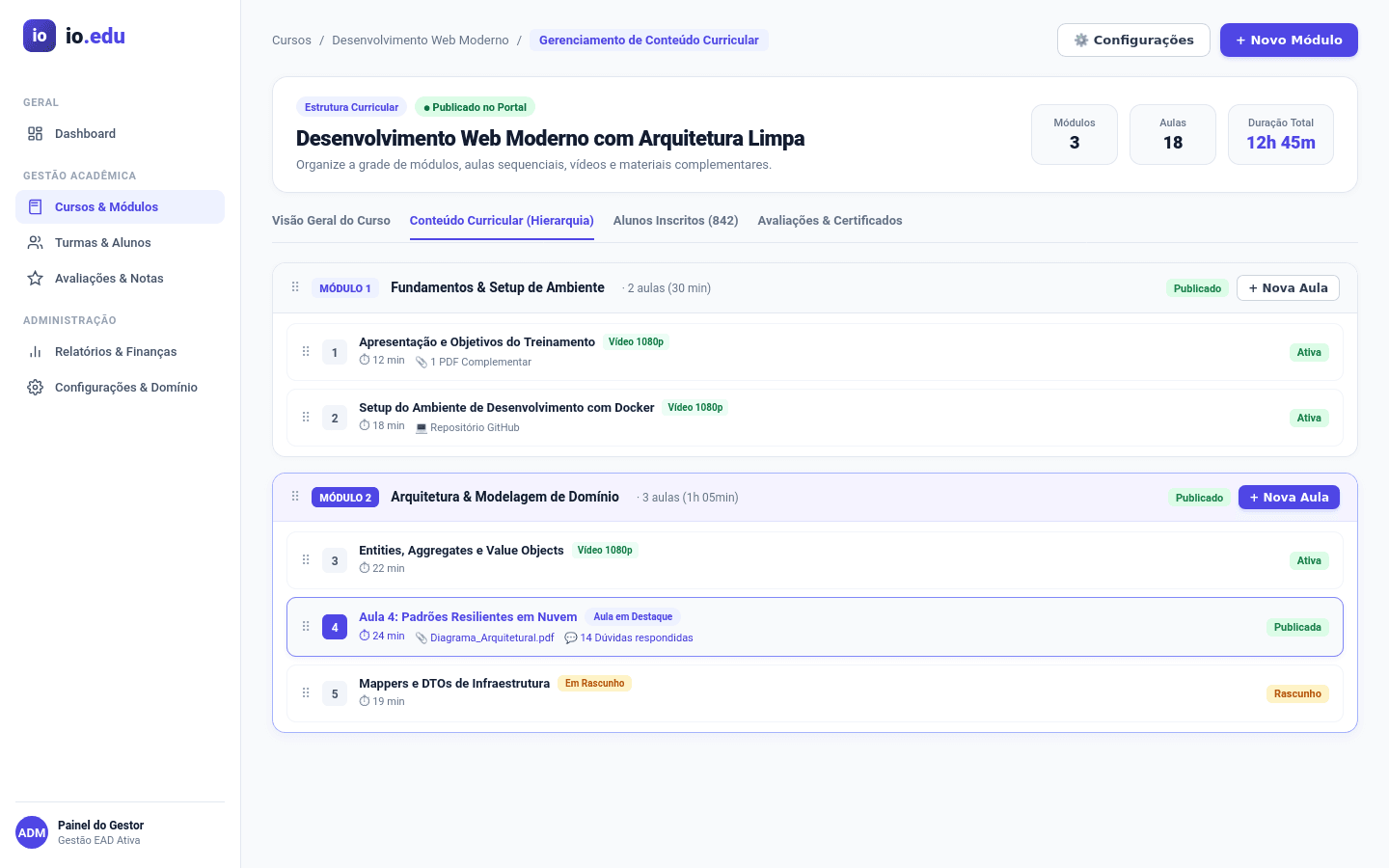
Task: Add Nova Aula to Módulo 1
Action: click(x=1288, y=288)
